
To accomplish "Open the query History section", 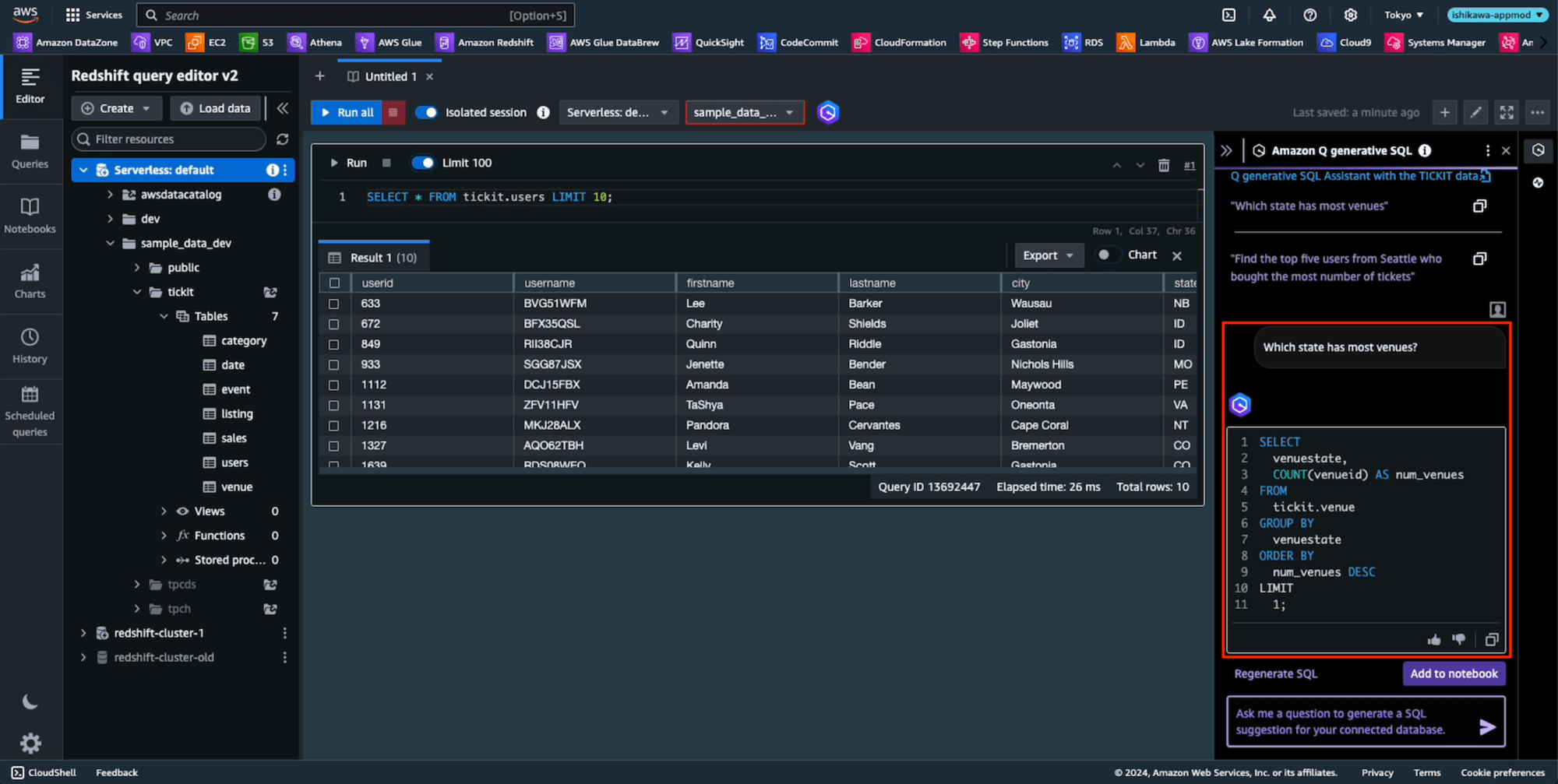I will tap(30, 346).
